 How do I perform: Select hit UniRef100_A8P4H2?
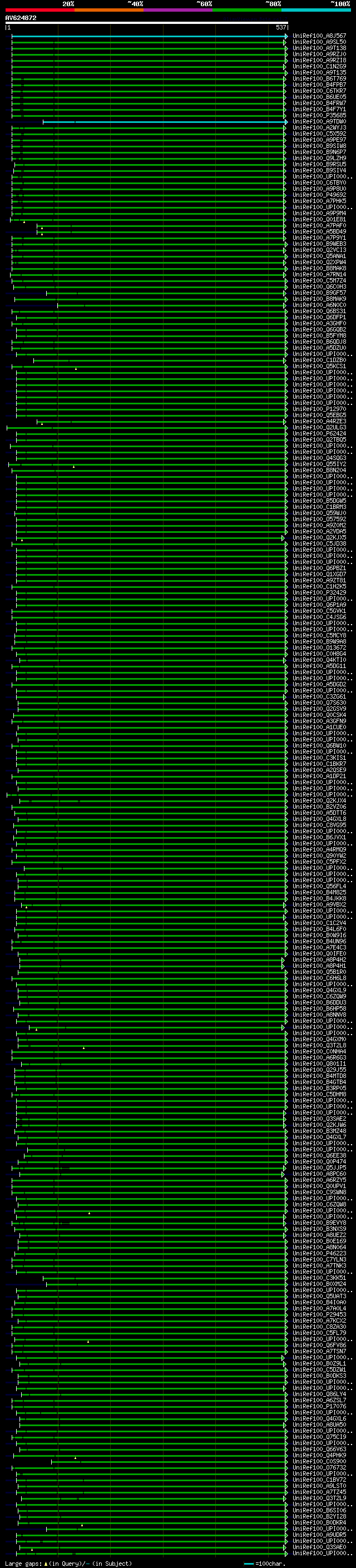(x=319, y=960)
